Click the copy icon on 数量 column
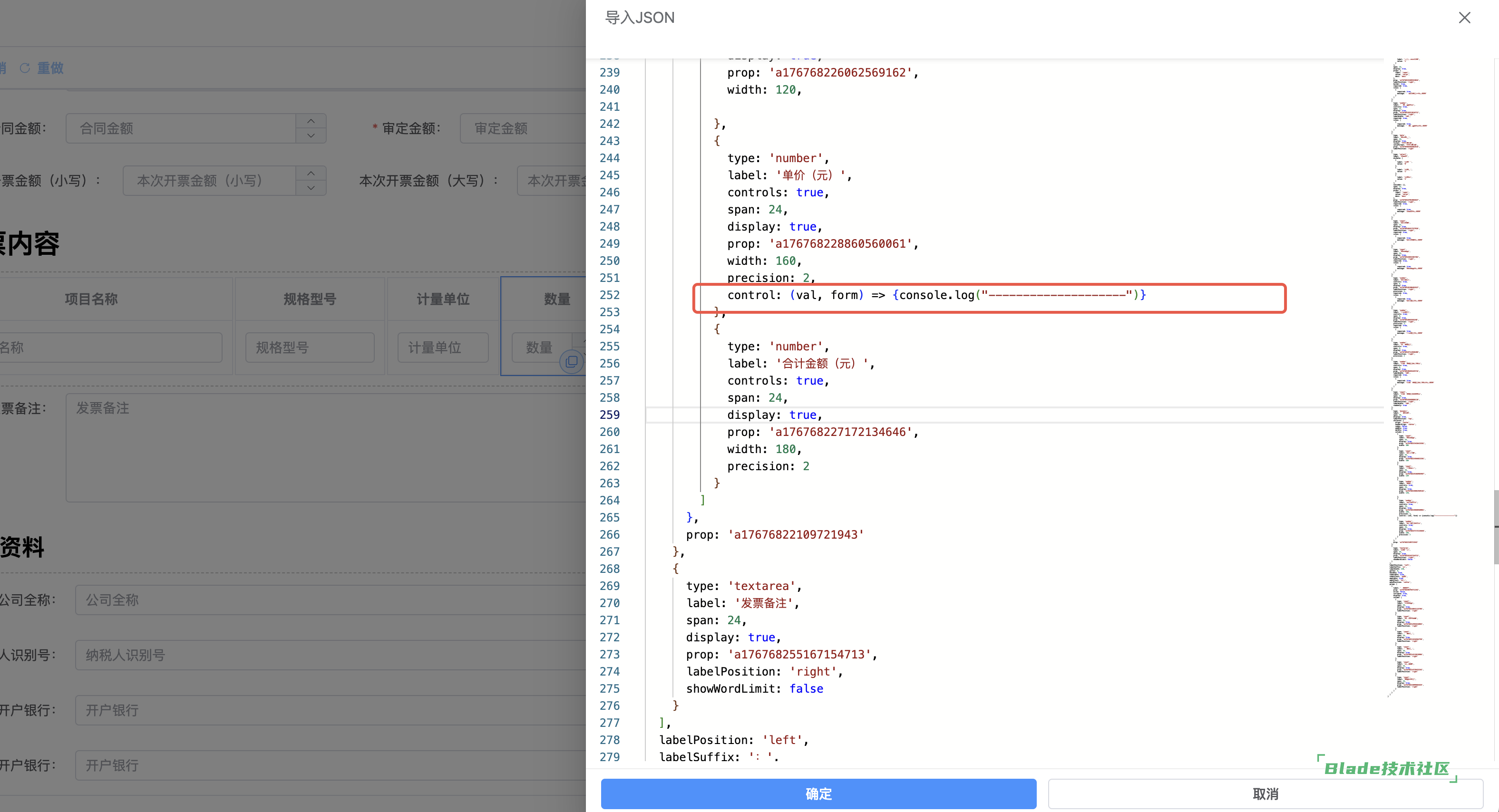1499x812 pixels. coord(572,362)
